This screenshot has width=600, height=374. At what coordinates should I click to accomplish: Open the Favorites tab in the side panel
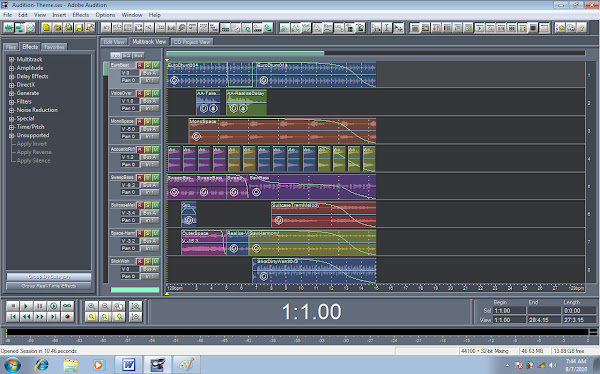click(x=54, y=47)
